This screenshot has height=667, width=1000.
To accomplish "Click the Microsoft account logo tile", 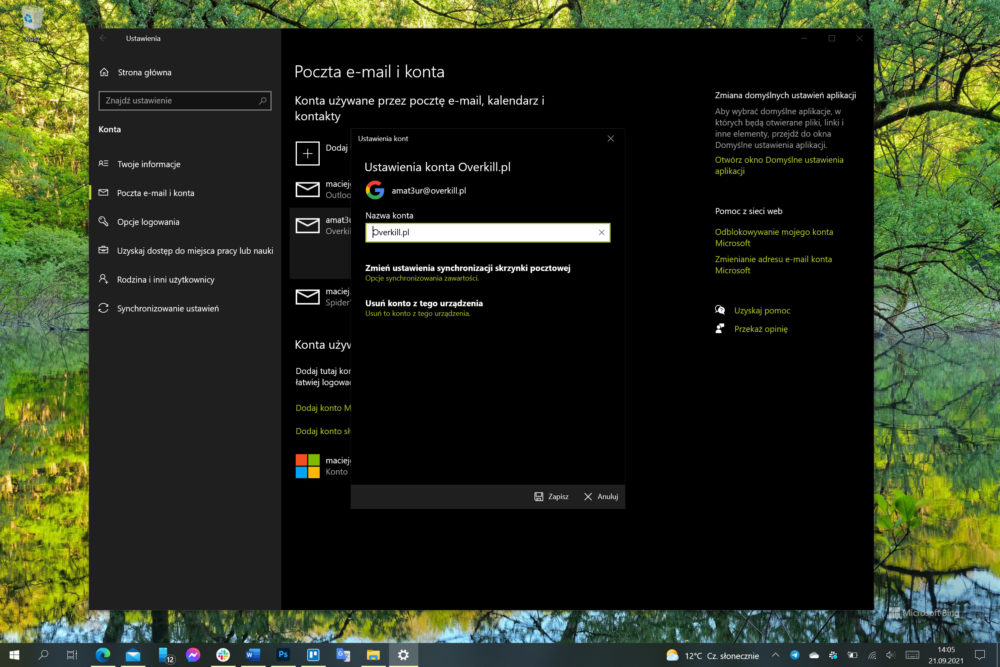I will [307, 466].
